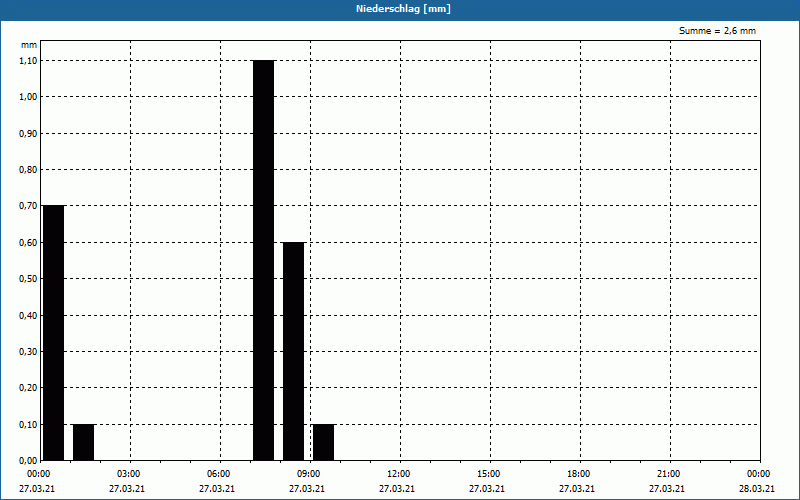Select the 0,80 y-axis value

coord(28,170)
